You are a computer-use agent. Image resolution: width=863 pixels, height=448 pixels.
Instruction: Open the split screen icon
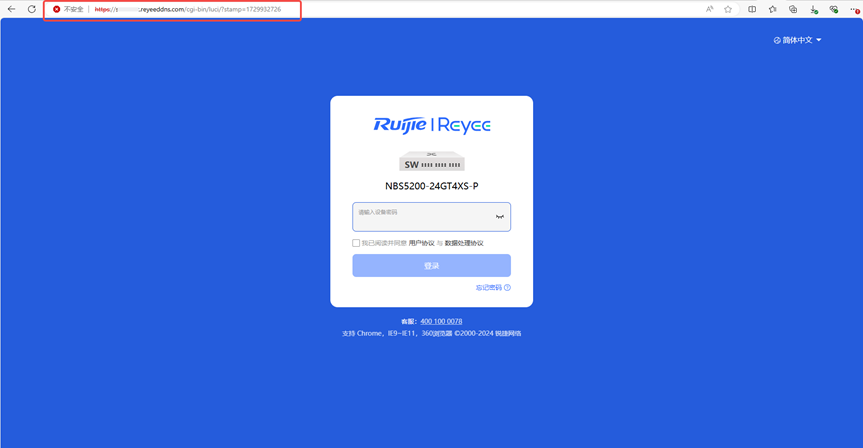point(752,9)
